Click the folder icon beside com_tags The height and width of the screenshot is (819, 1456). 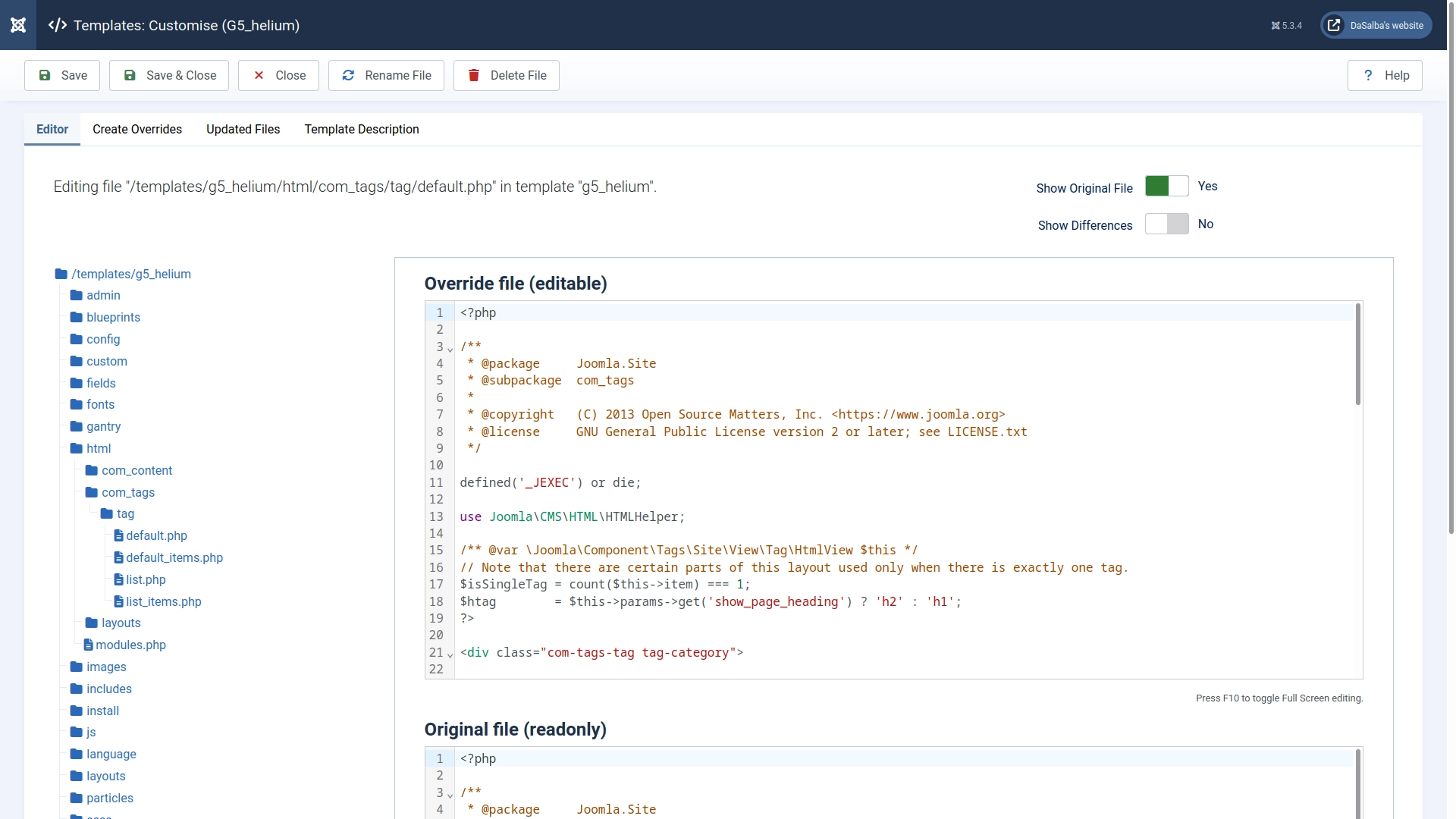click(90, 492)
